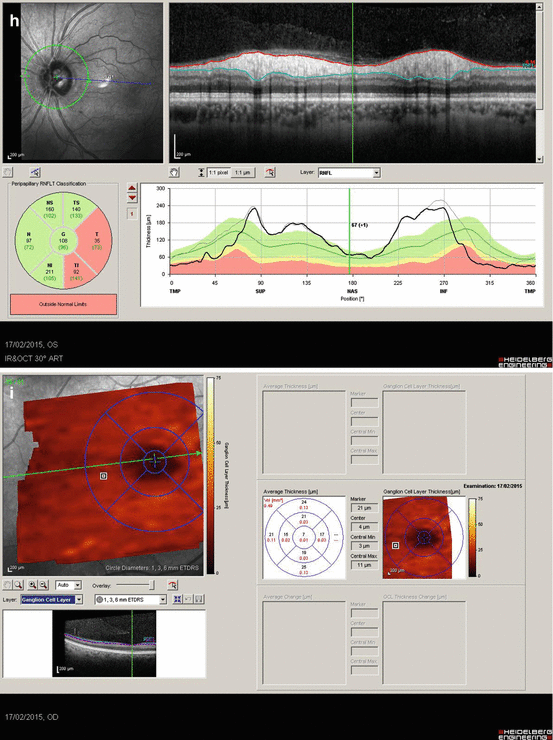Click the zoom in magnifier icon

(x=33, y=585)
